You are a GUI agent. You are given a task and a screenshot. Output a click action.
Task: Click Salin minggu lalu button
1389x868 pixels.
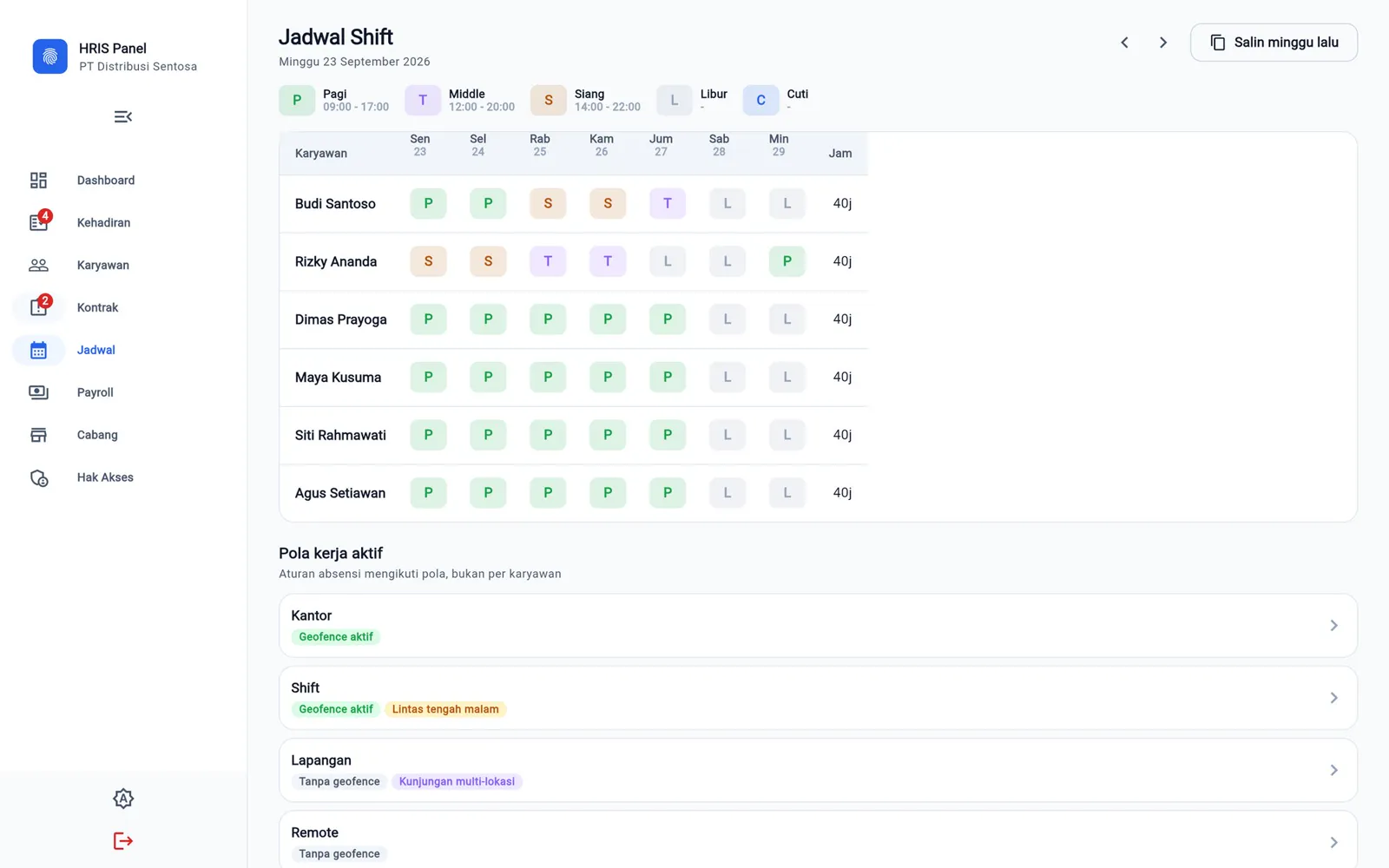tap(1274, 43)
